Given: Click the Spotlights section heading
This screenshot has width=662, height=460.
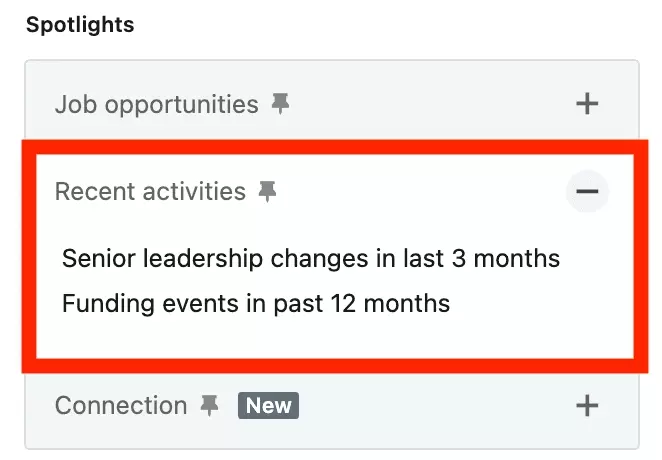Looking at the screenshot, I should [80, 24].
